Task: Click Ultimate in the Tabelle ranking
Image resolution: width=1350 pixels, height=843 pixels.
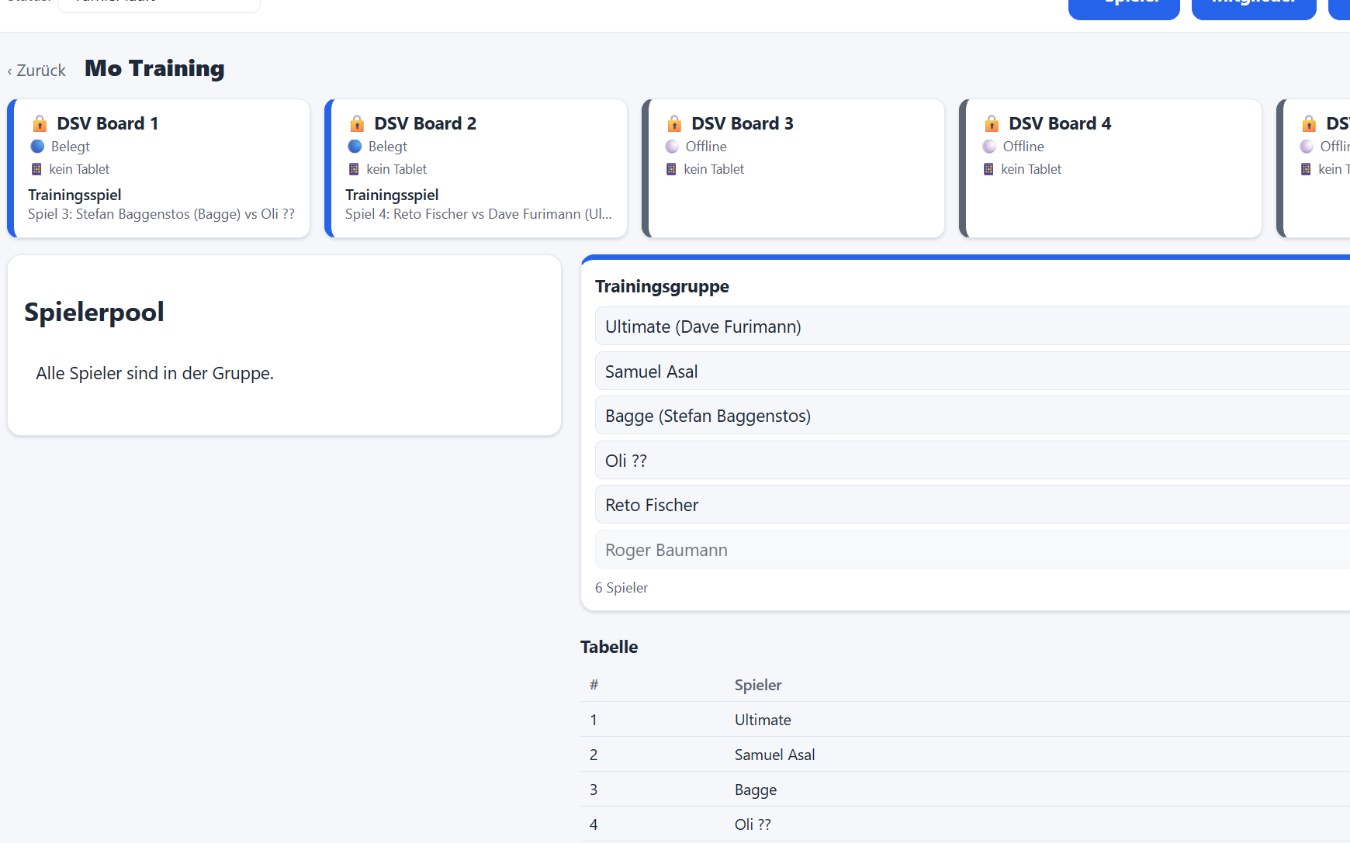Action: pyautogui.click(x=763, y=720)
